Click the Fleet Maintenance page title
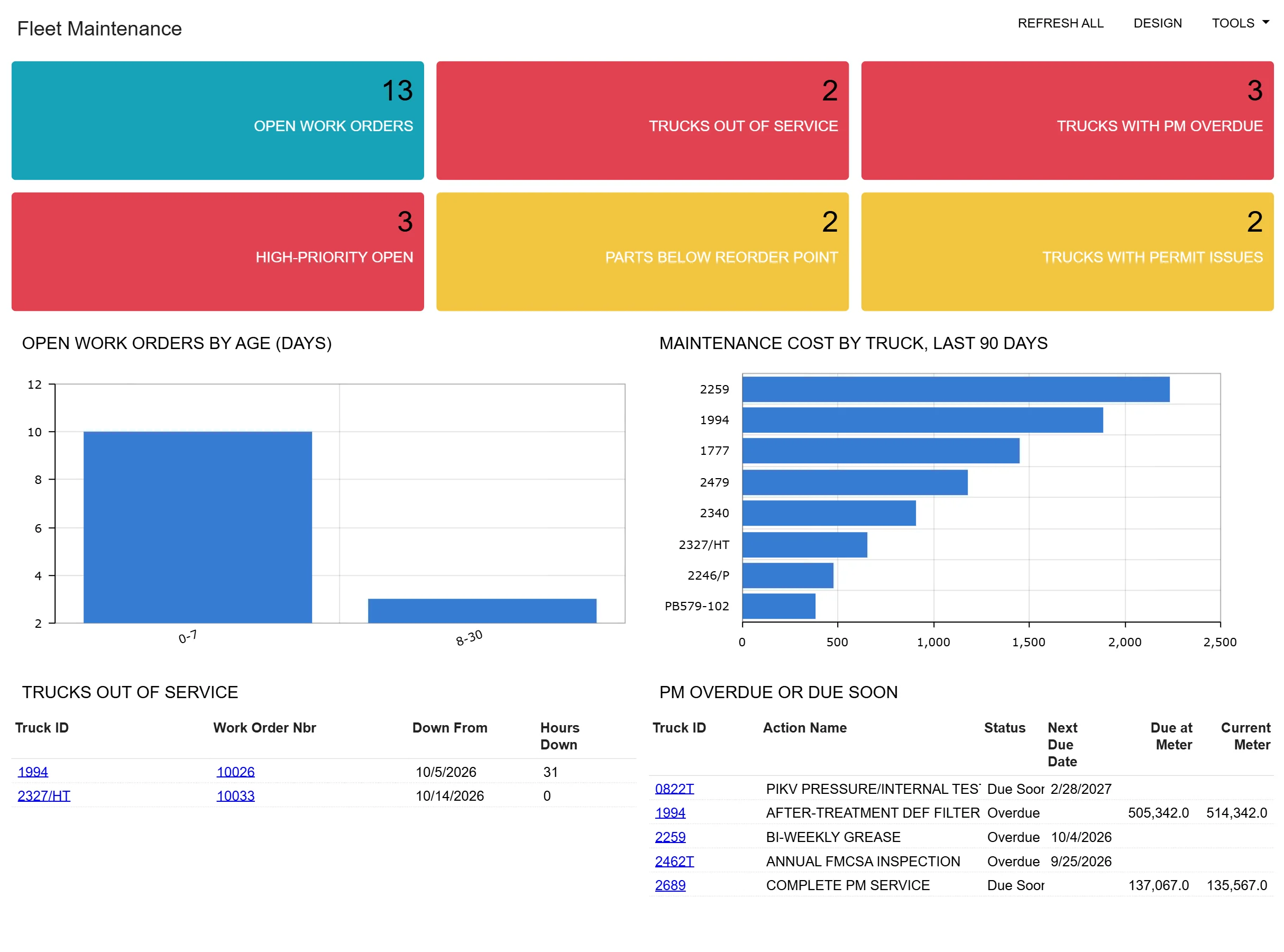The width and height of the screenshot is (1284, 952). point(99,28)
